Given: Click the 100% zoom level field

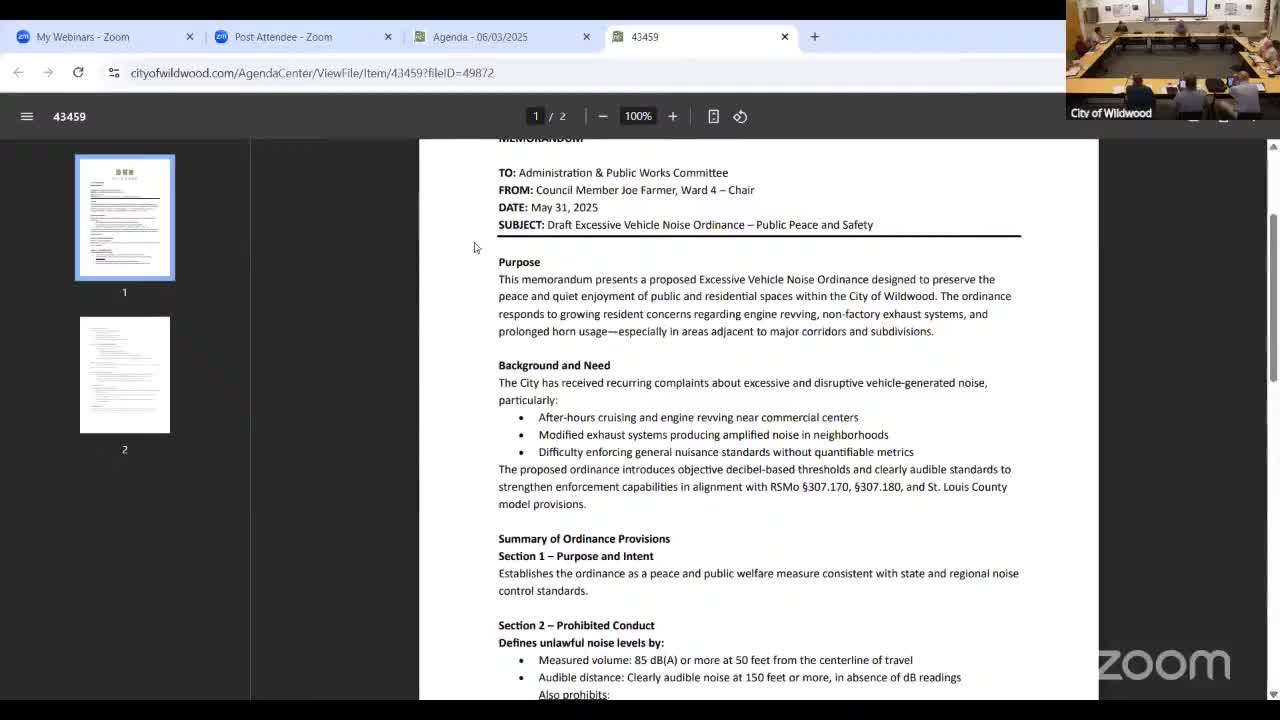Looking at the screenshot, I should pos(638,116).
